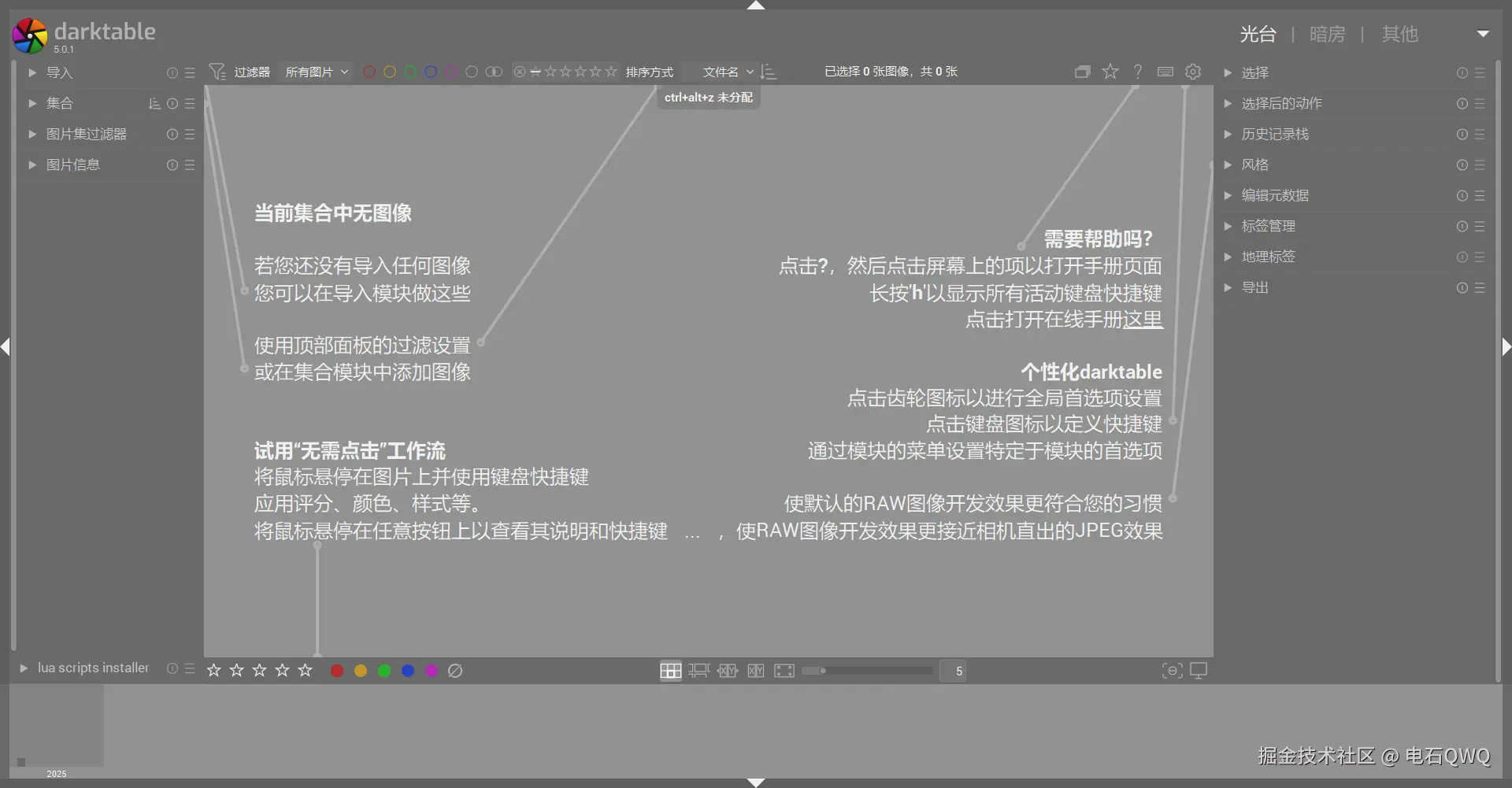The width and height of the screenshot is (1512, 788).
Task: Switch to the 其他 view
Action: (1400, 34)
